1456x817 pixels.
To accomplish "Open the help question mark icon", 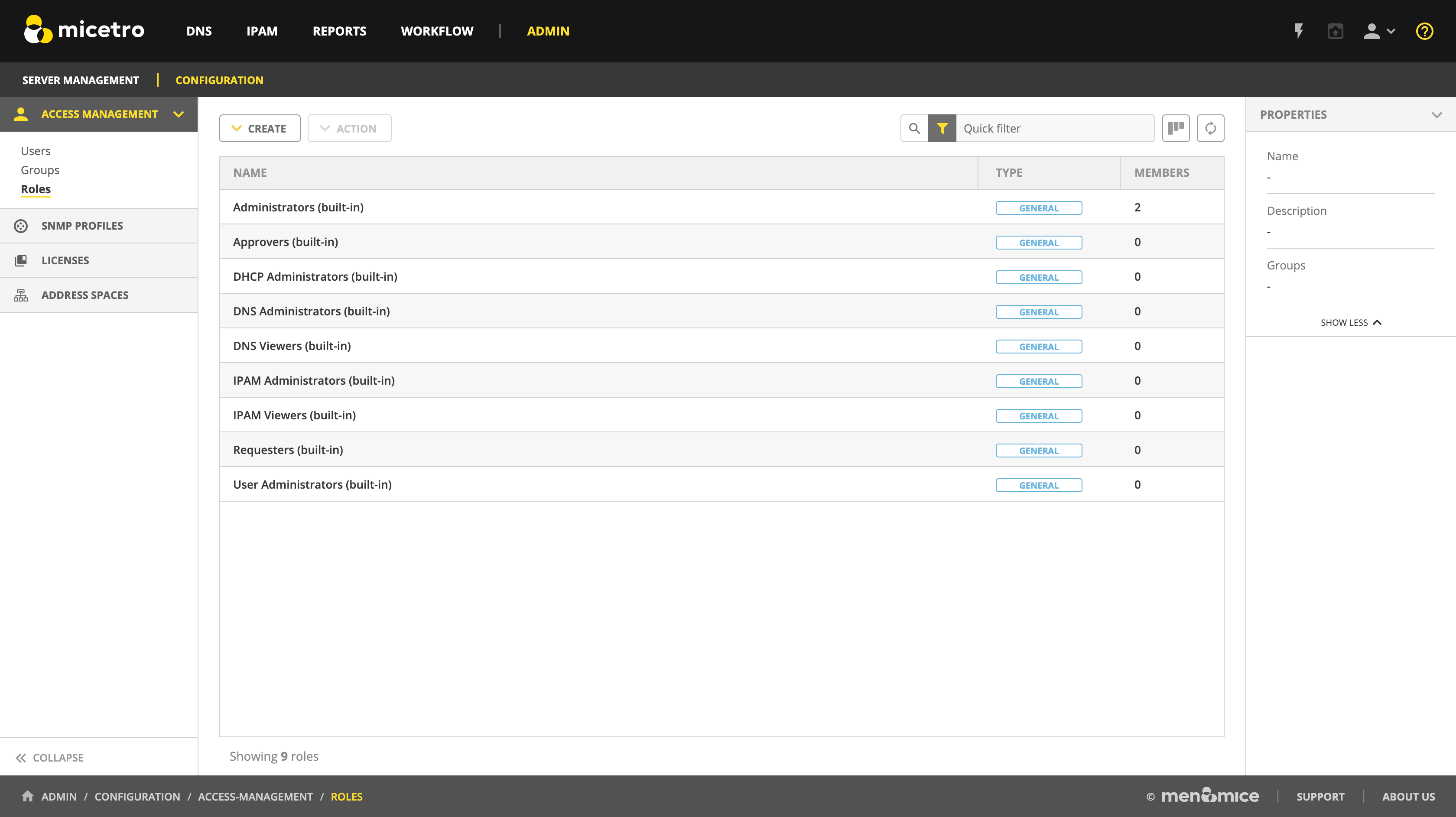I will tap(1424, 31).
